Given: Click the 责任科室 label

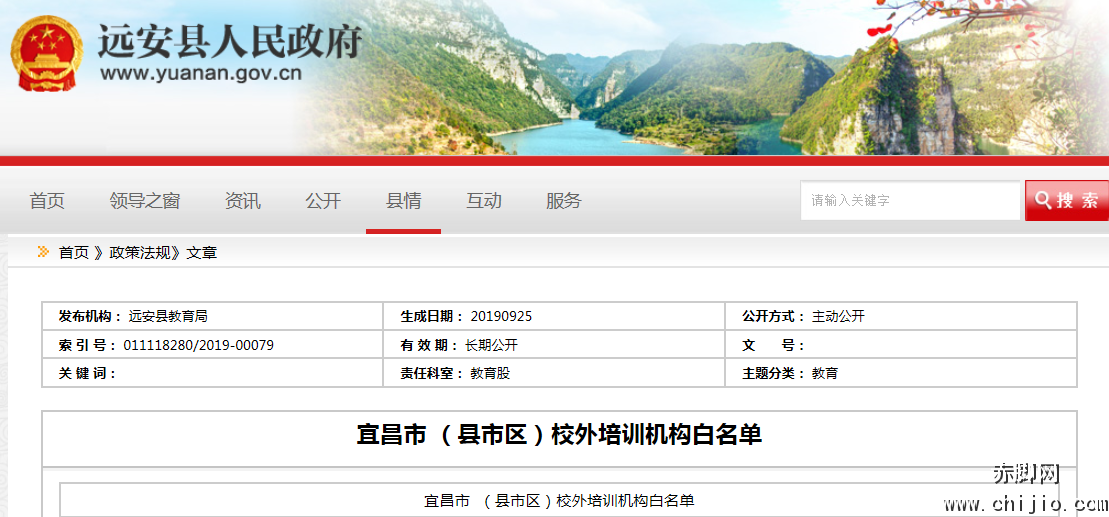Looking at the screenshot, I should click(x=432, y=373).
